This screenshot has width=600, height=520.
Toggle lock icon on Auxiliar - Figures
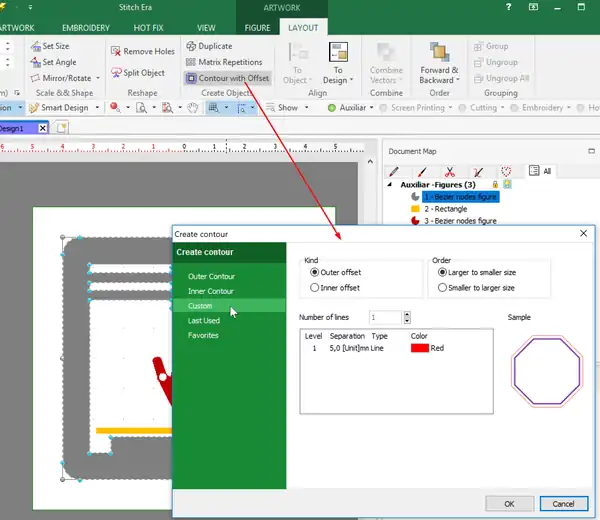(493, 185)
